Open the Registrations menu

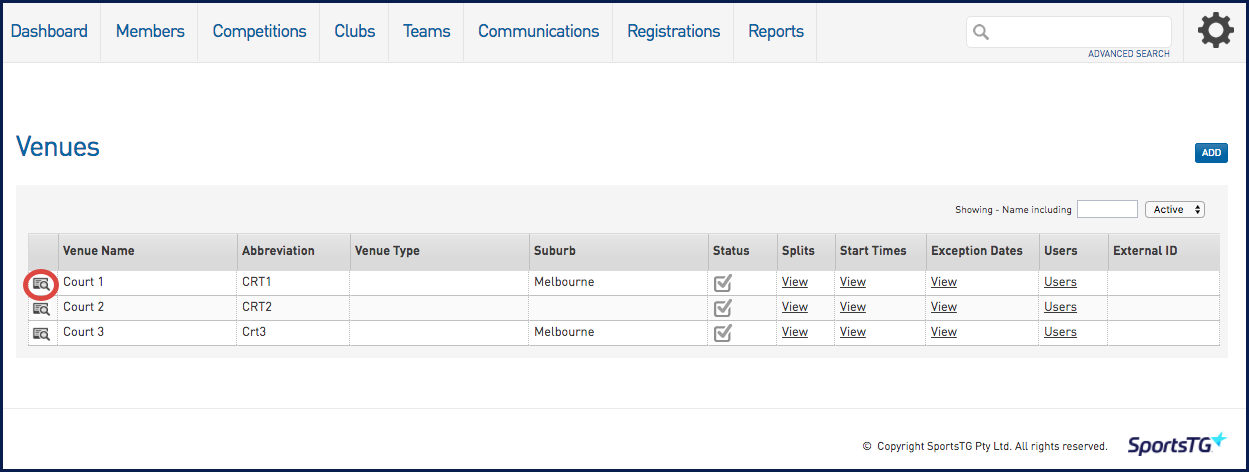673,31
